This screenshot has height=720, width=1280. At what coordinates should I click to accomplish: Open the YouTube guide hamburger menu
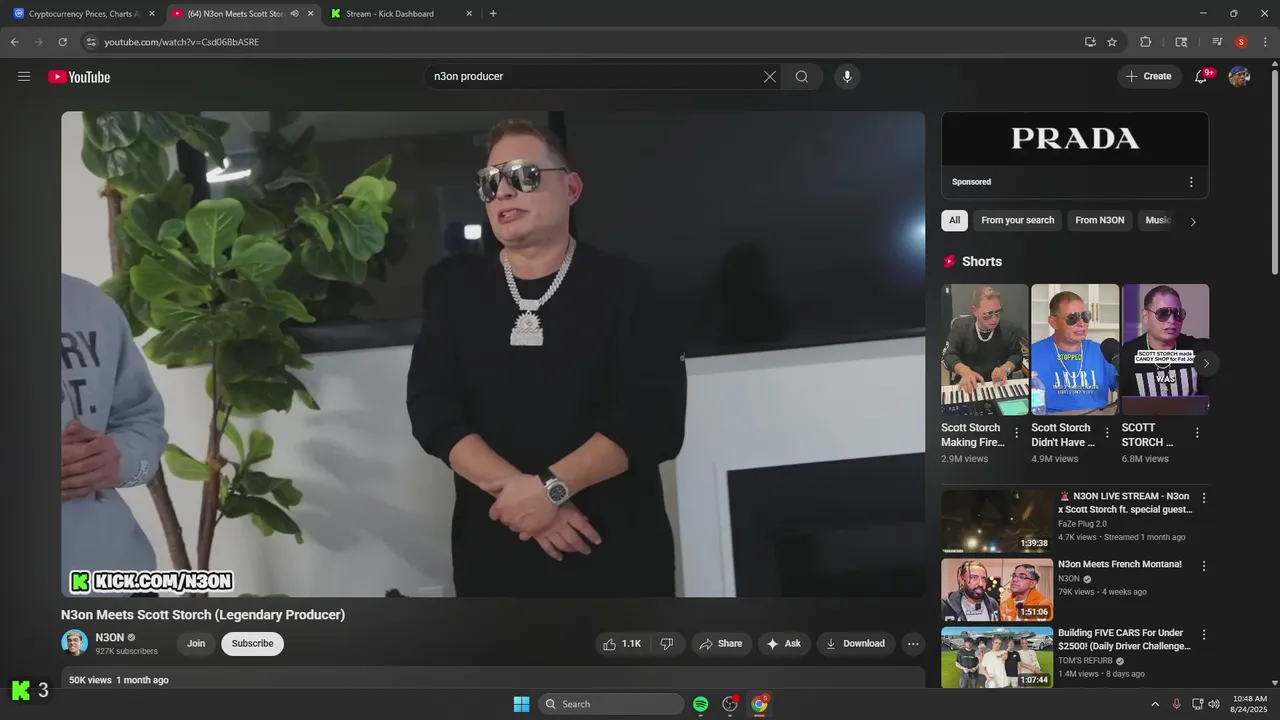pos(24,77)
